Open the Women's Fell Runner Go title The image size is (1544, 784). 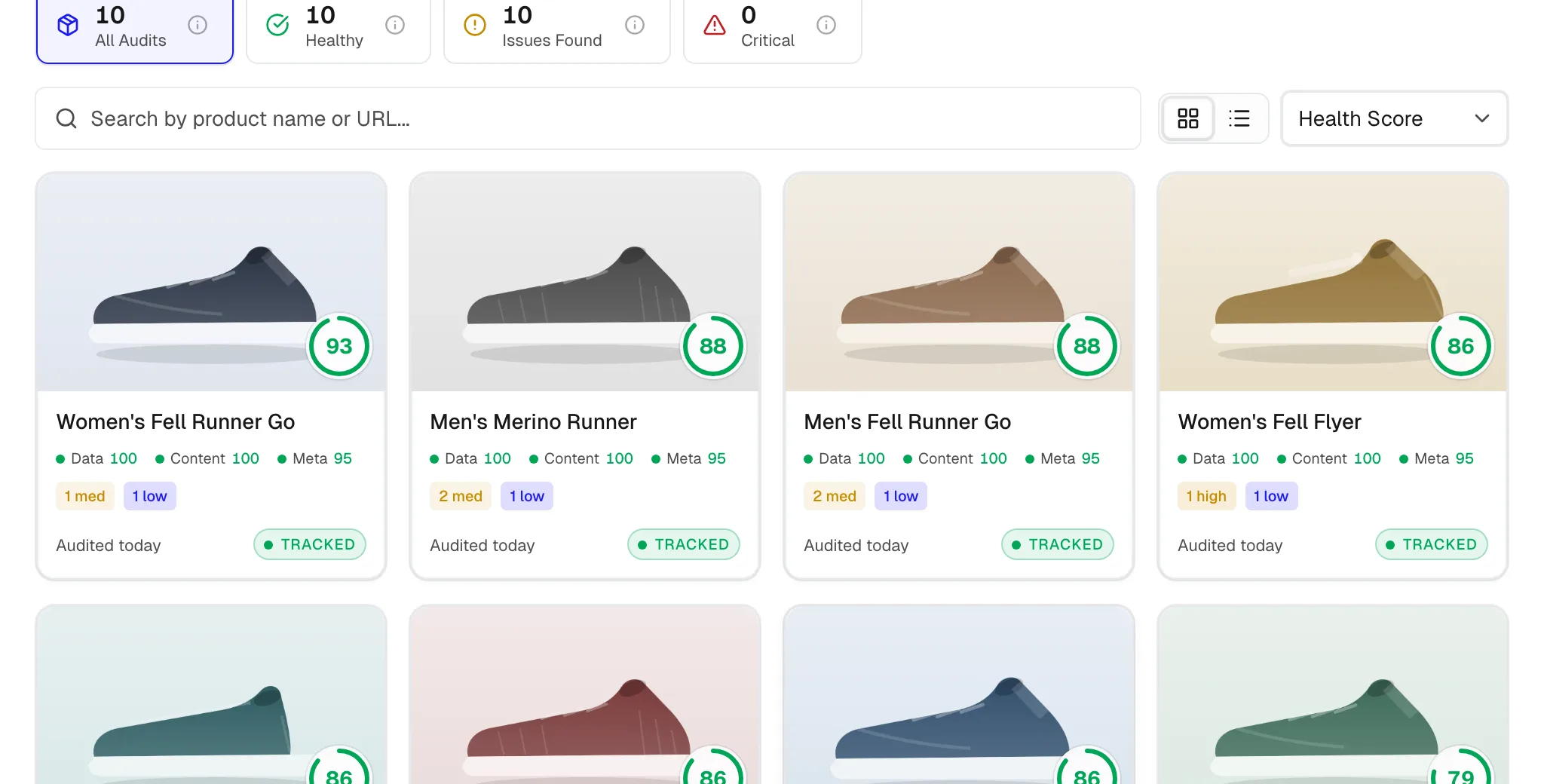point(176,421)
